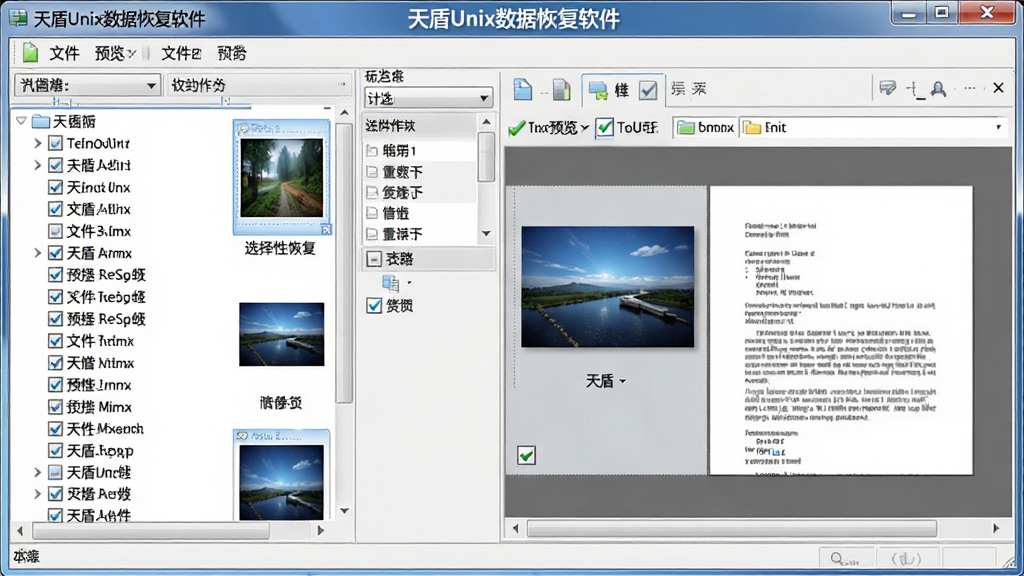Open the 文件 menu next to green icon
The width and height of the screenshot is (1024, 576).
[64, 54]
